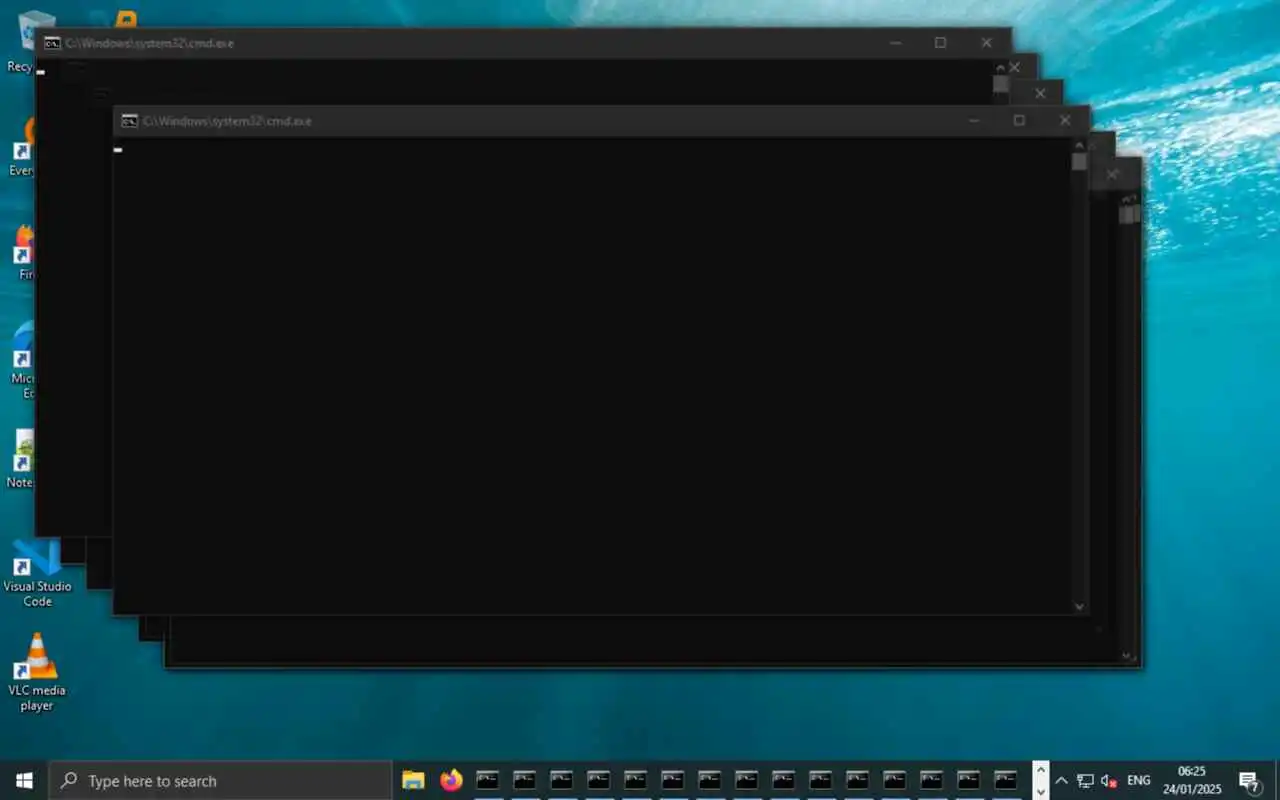1280x800 pixels.
Task: Close the back-left cmd.exe window
Action: (986, 43)
